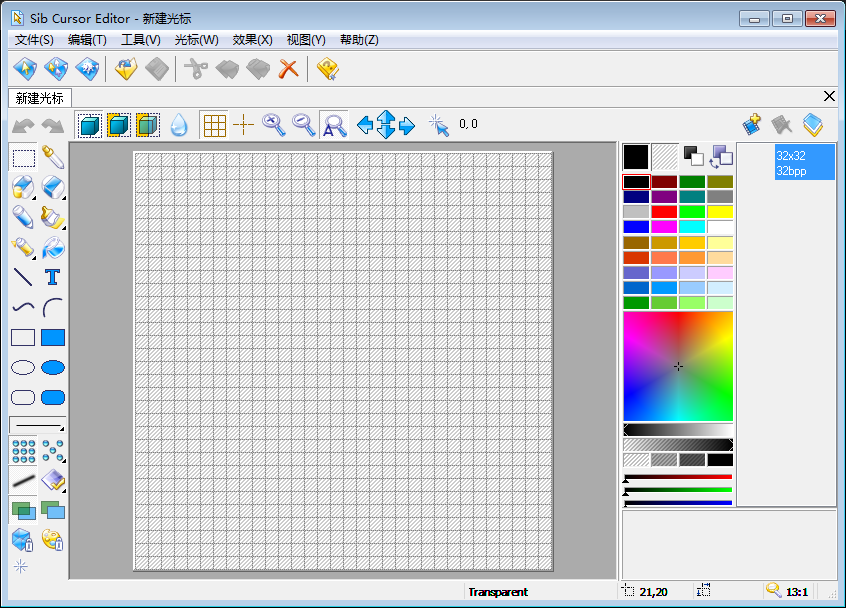846x608 pixels.
Task: Select the arc tool
Action: 53,308
